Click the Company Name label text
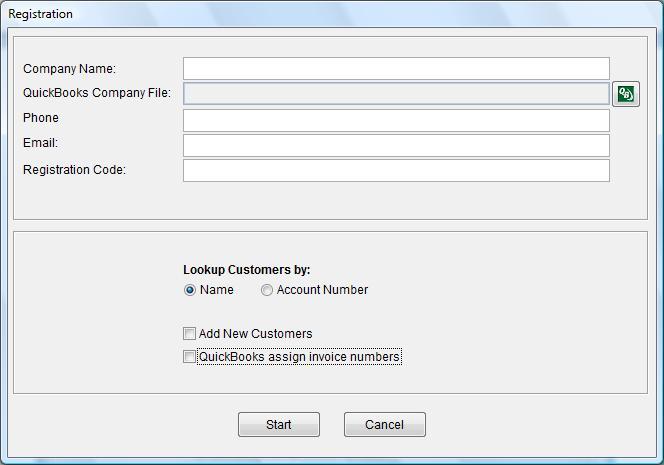This screenshot has height=465, width=664. [x=69, y=69]
